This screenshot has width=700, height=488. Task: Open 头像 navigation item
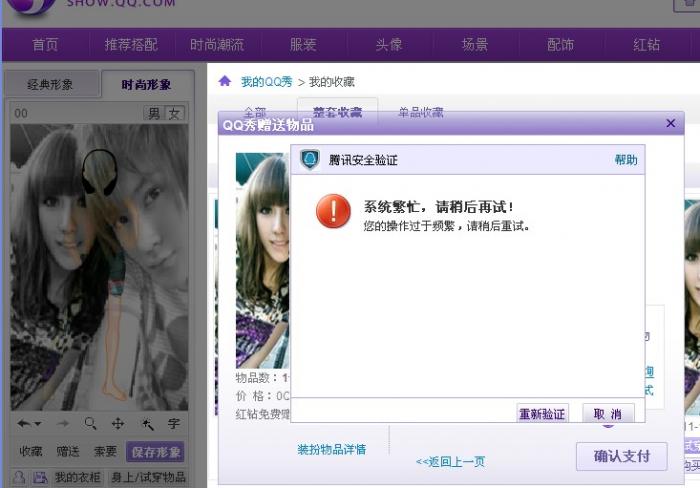(x=388, y=45)
